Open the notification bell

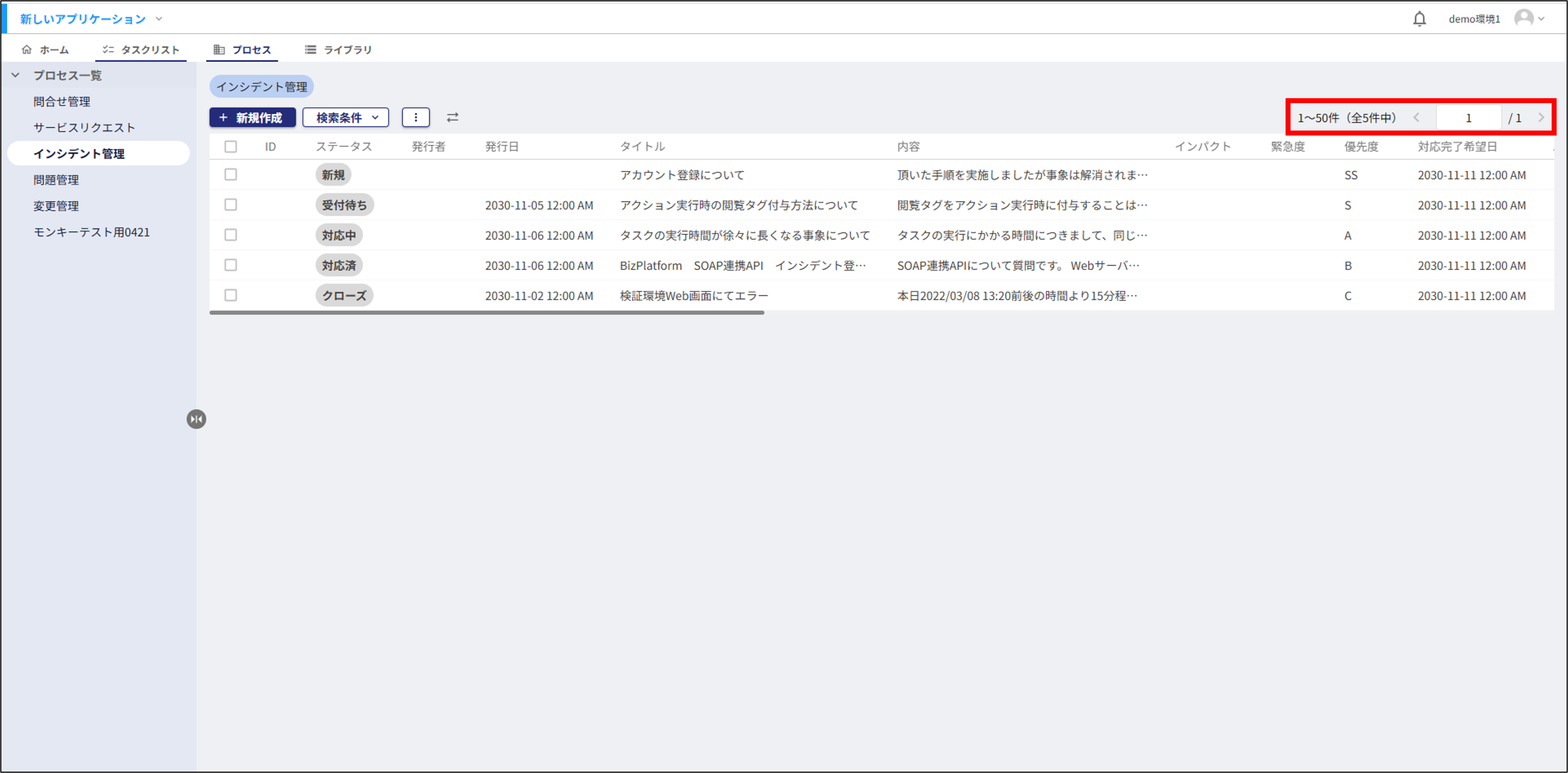pos(1419,18)
